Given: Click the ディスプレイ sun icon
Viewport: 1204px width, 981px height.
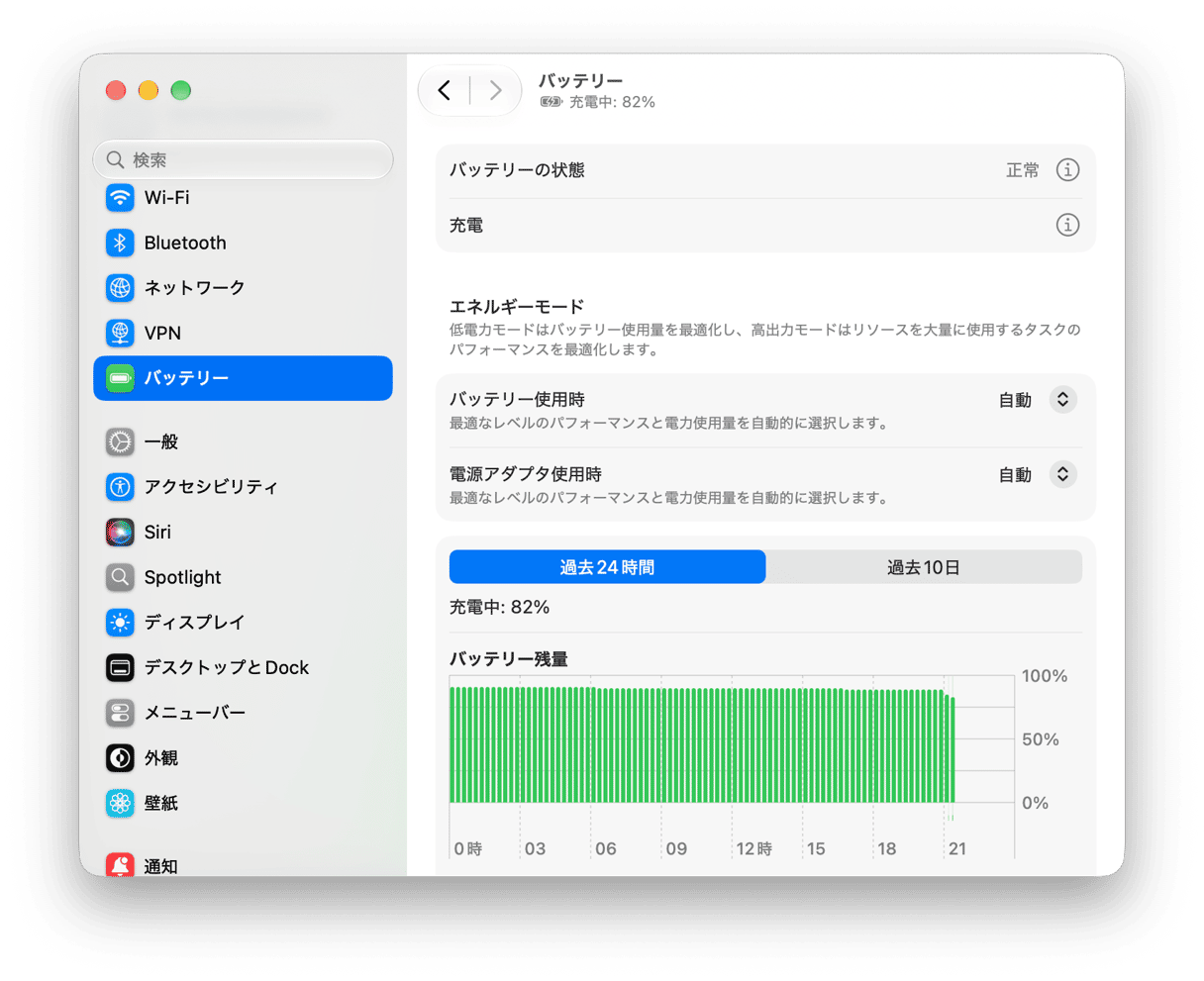Looking at the screenshot, I should point(120,622).
